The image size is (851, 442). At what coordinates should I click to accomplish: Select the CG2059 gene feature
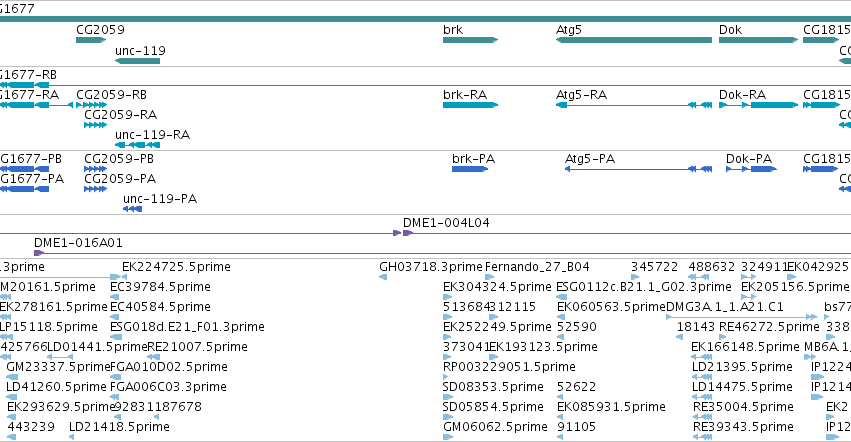[x=91, y=40]
